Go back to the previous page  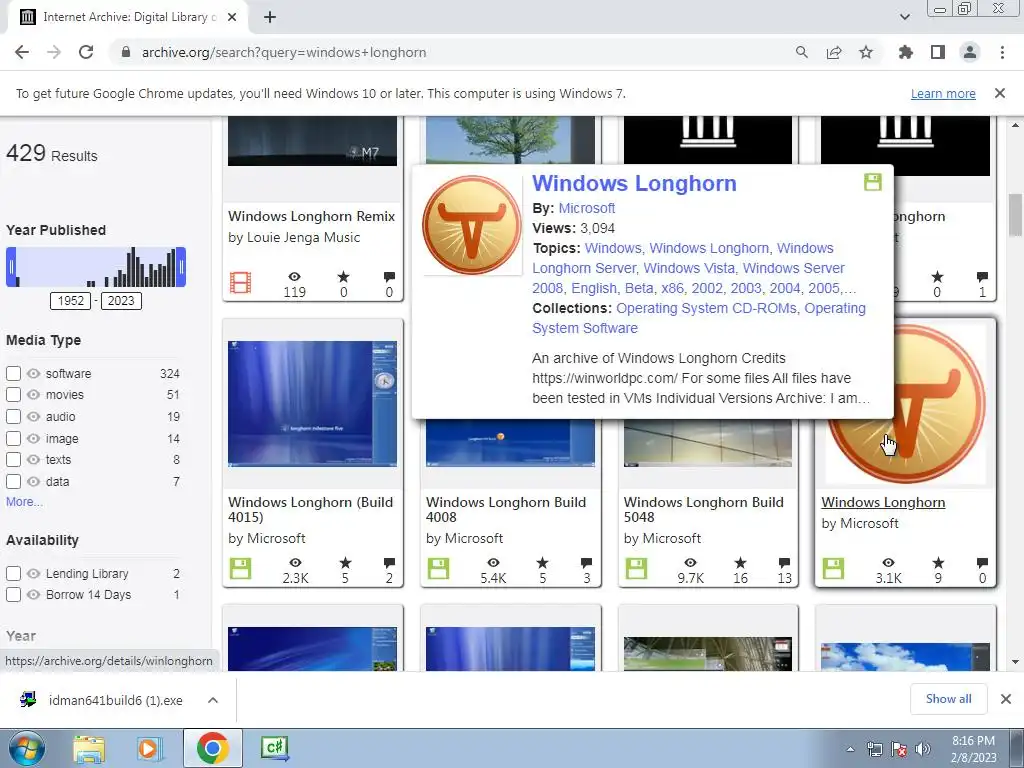22,52
